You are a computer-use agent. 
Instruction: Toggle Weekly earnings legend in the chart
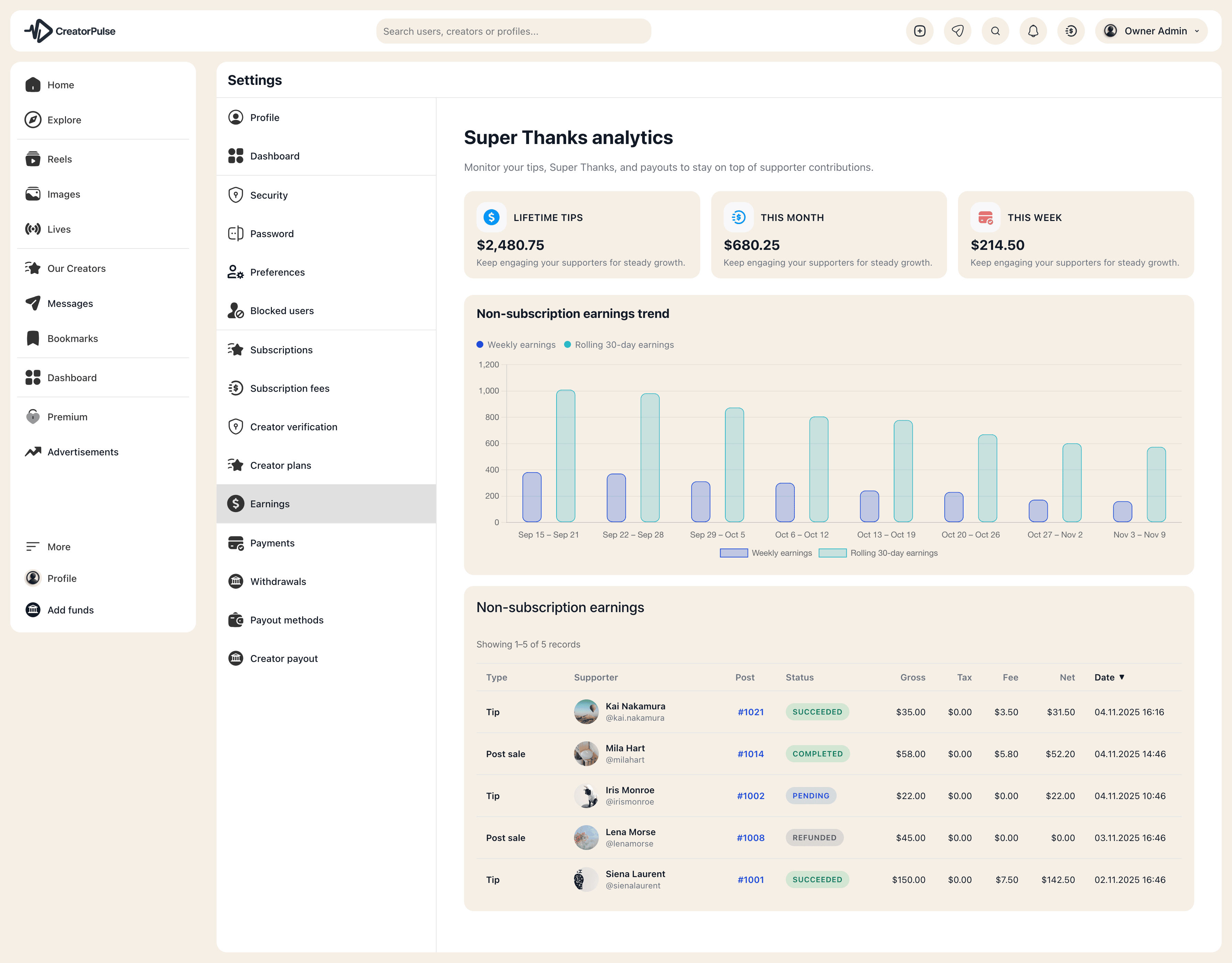coord(766,553)
